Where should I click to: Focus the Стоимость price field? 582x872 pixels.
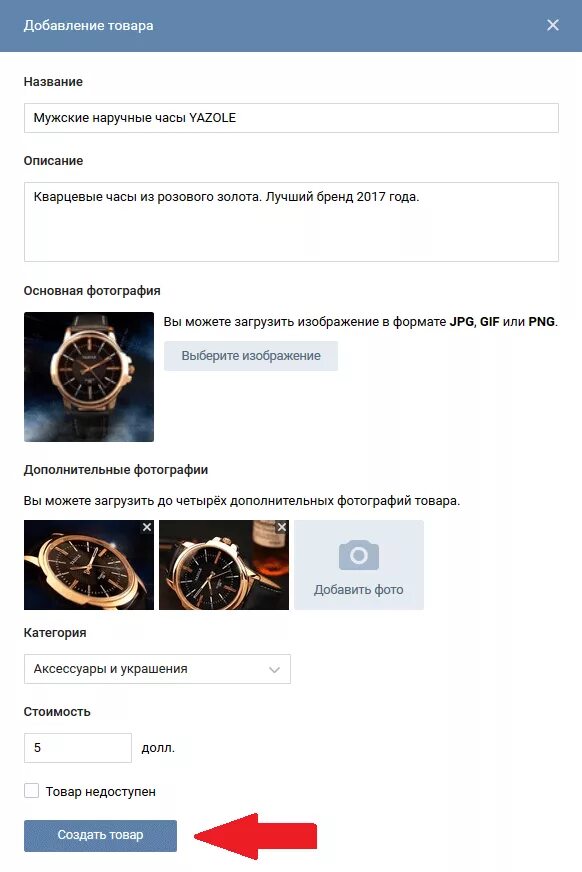tap(78, 748)
